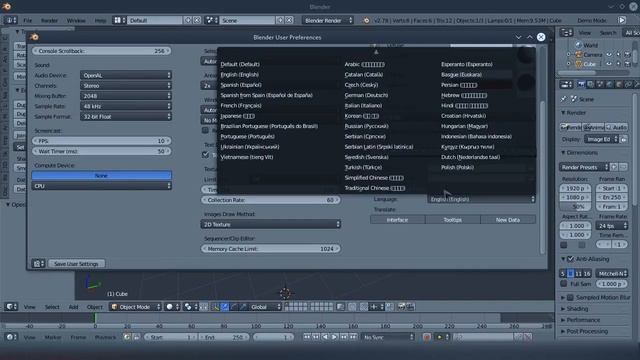
Task: Click the Camera object icon in outliner
Action: point(578,54)
